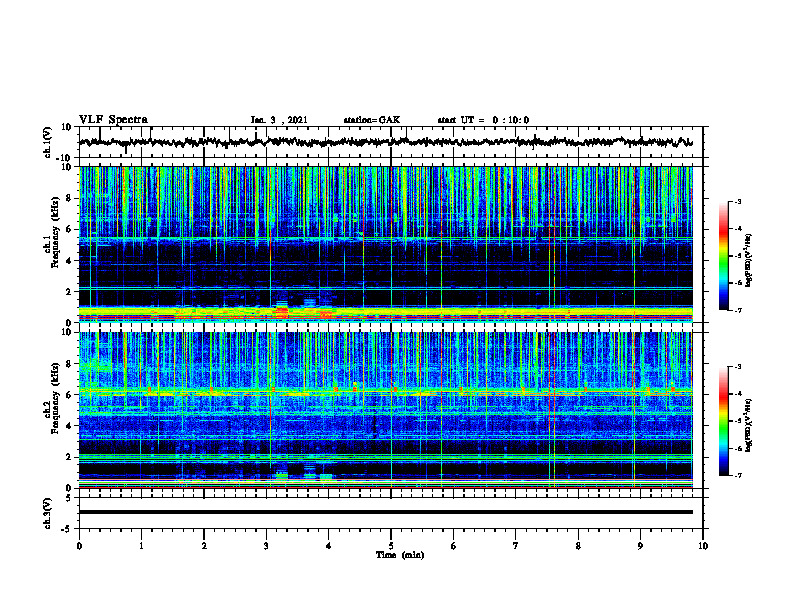
Task: Click the ch.1 spectrogram color bar
Action: tap(724, 256)
